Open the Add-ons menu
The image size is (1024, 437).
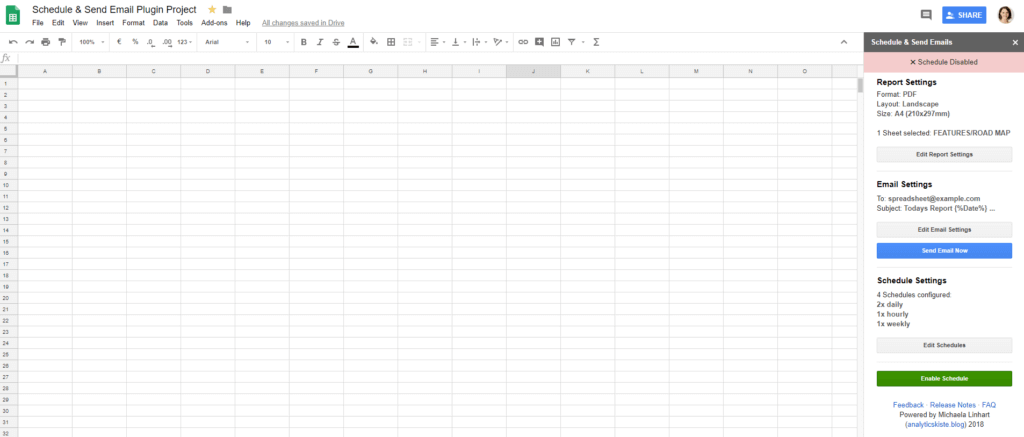pyautogui.click(x=214, y=23)
